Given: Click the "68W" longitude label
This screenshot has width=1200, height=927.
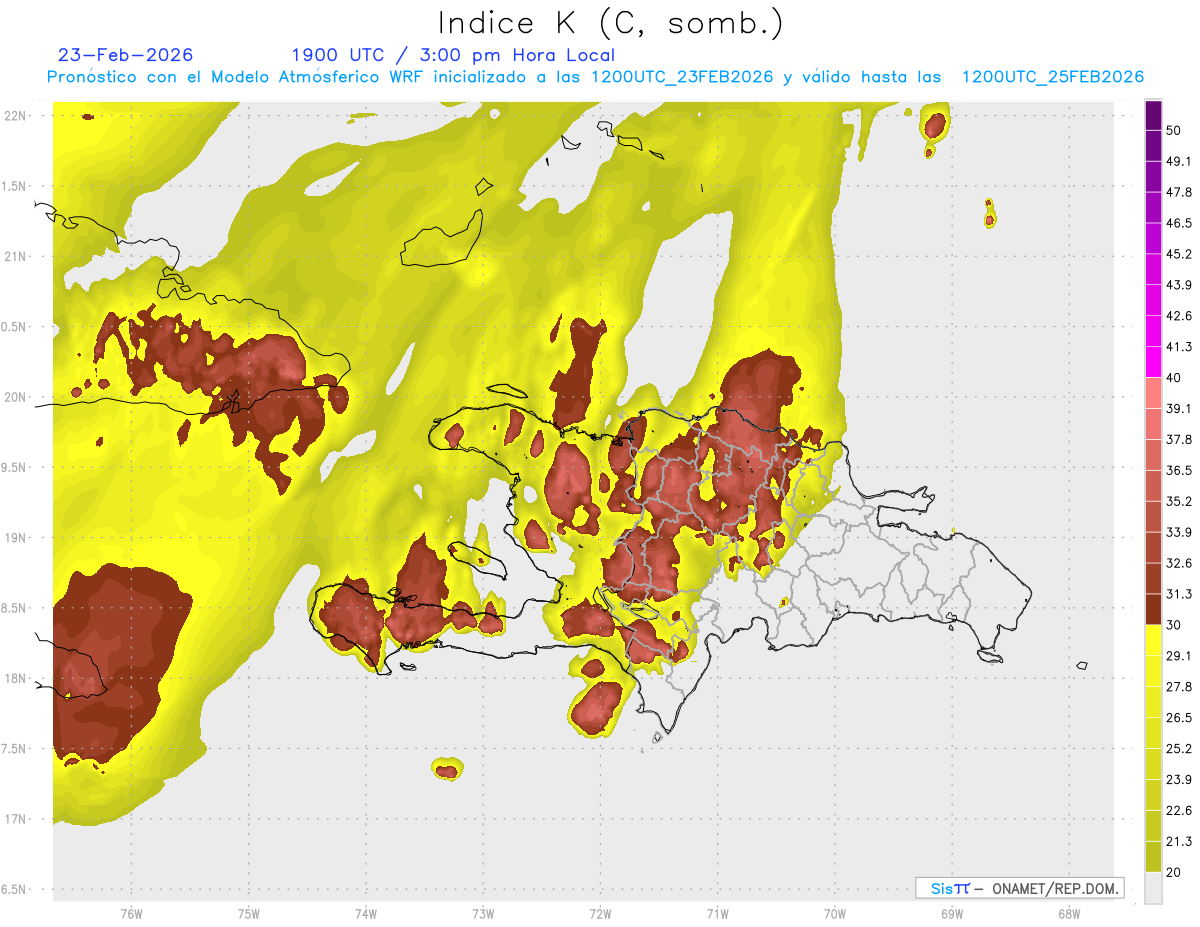Looking at the screenshot, I should (1069, 914).
